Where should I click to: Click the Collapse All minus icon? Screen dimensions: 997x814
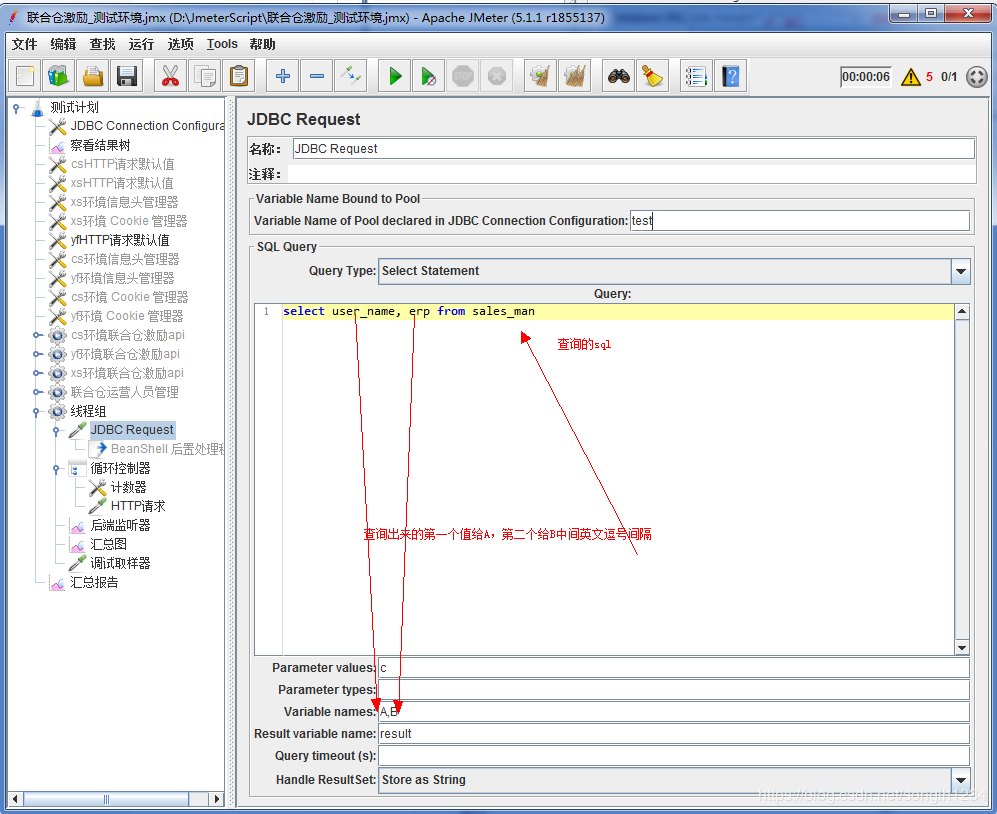317,77
